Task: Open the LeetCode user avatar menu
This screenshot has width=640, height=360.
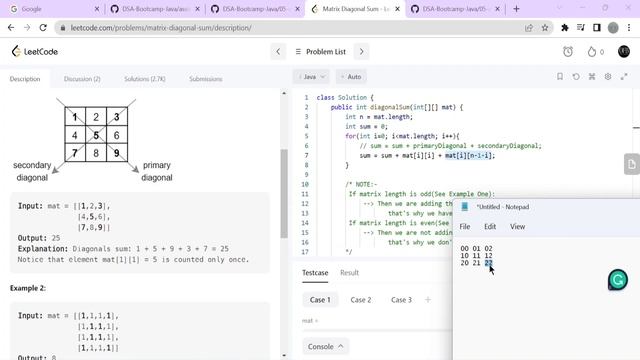Action: pos(624,51)
